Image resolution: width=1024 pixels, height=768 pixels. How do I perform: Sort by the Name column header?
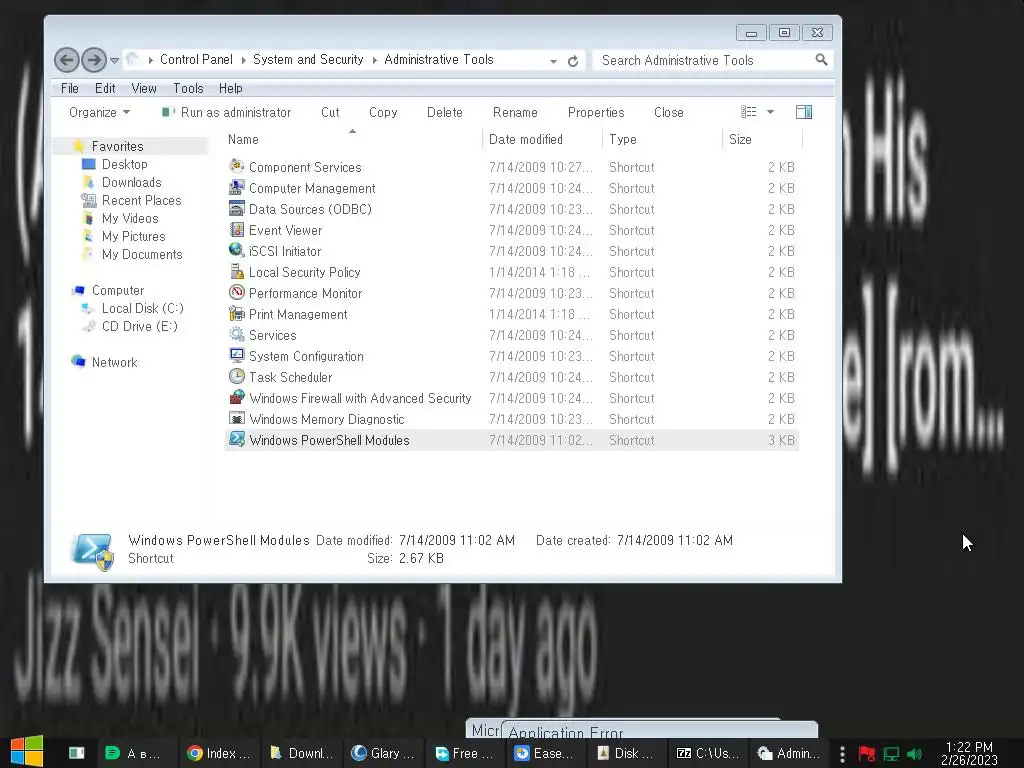coord(353,139)
